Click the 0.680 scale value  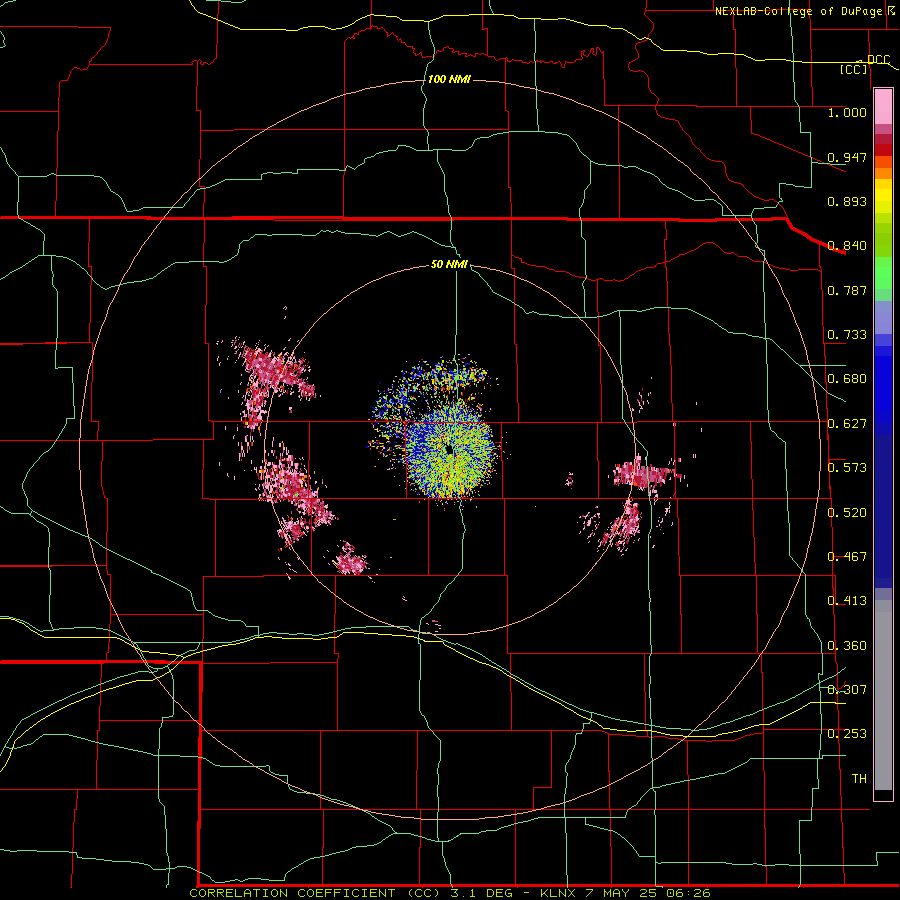tap(847, 379)
